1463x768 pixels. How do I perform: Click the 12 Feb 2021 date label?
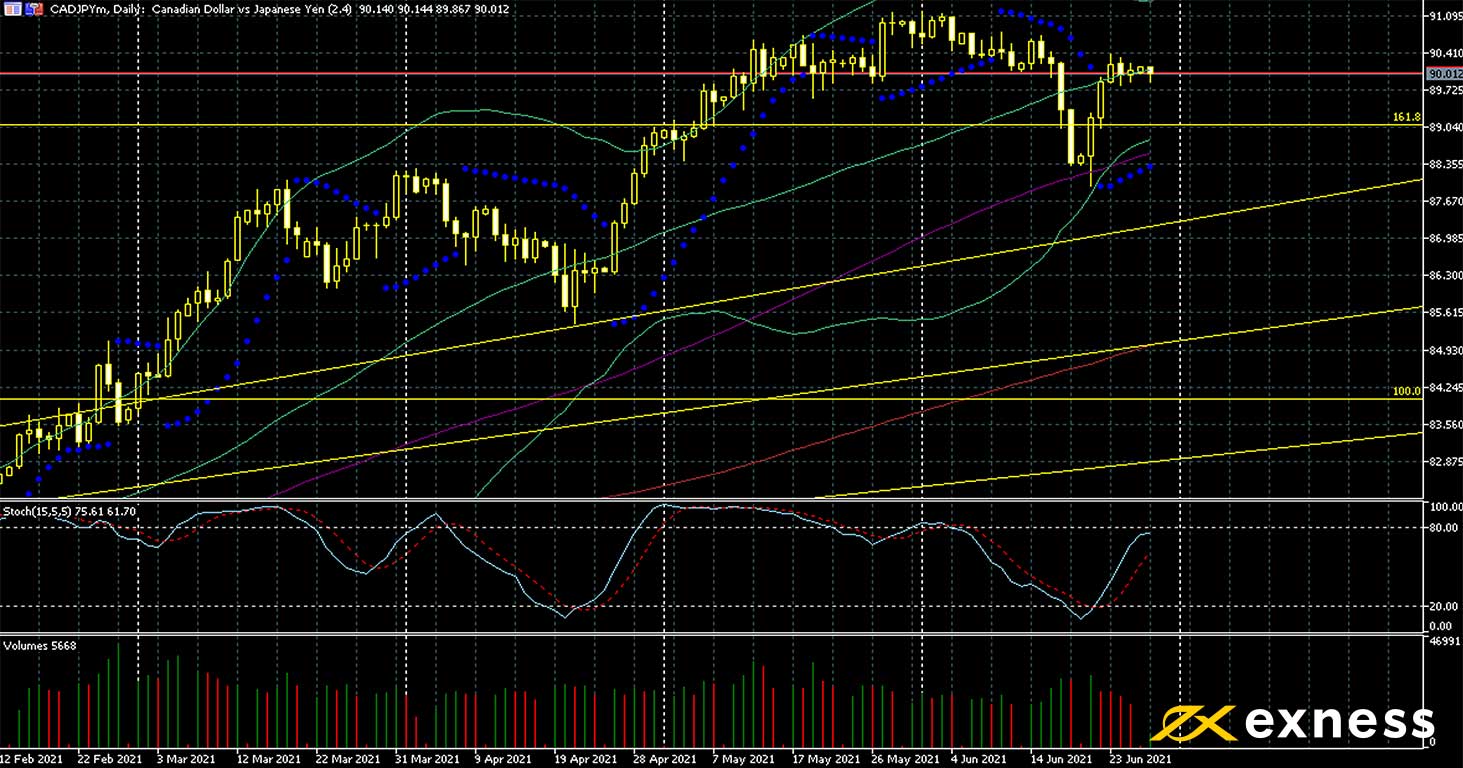click(31, 759)
